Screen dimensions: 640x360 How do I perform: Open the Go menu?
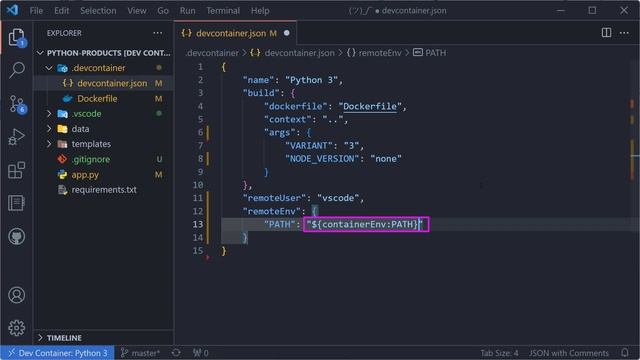click(x=163, y=11)
